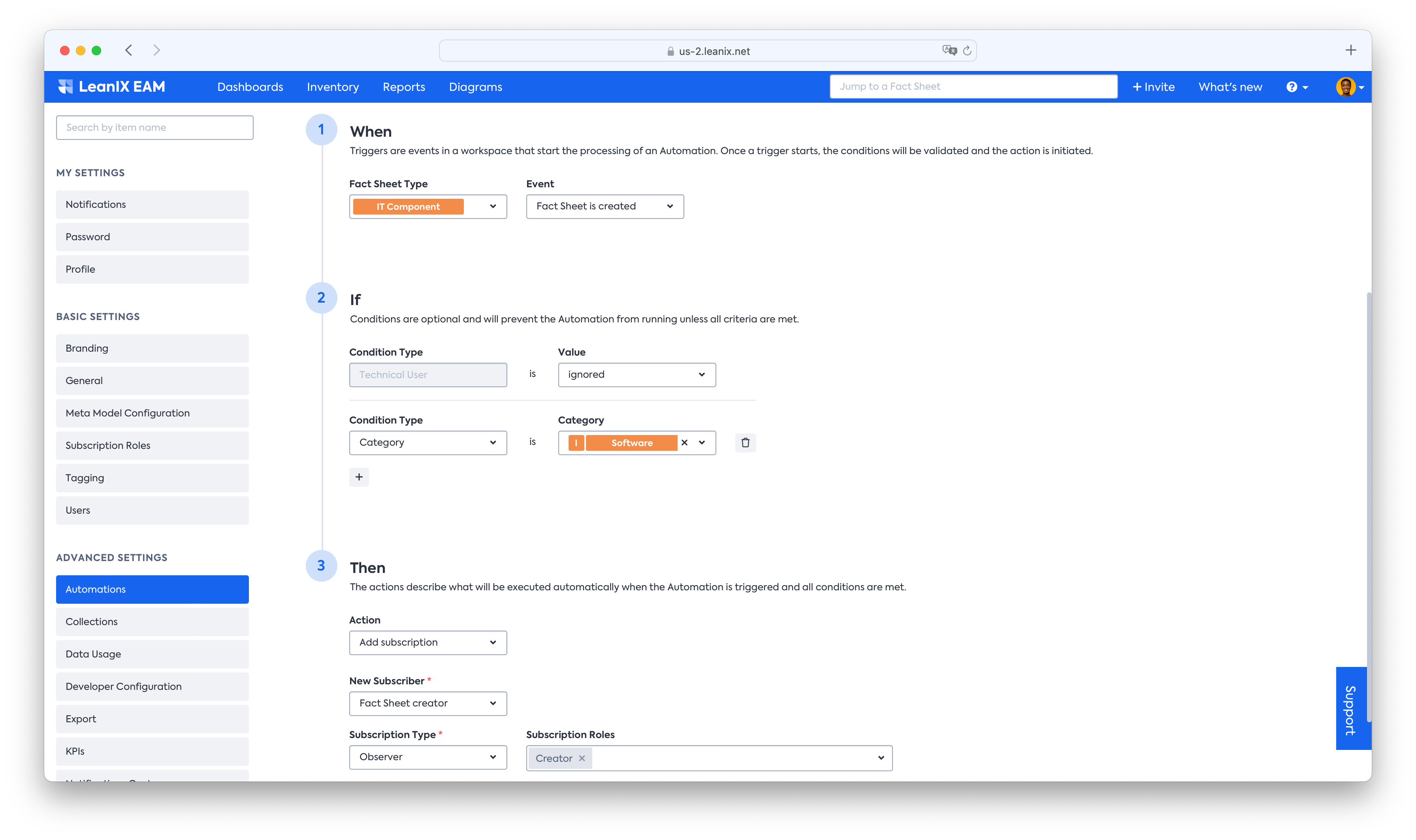Screen dimensions: 1416x840
Task: Add a new condition with plus button
Action: 359,477
